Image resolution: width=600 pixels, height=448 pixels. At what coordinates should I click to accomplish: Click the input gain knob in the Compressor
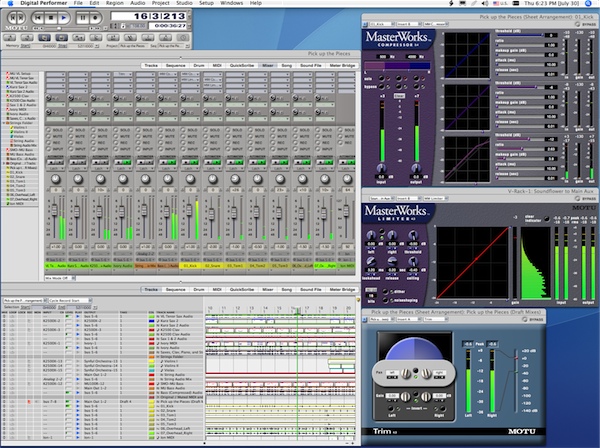381,168
